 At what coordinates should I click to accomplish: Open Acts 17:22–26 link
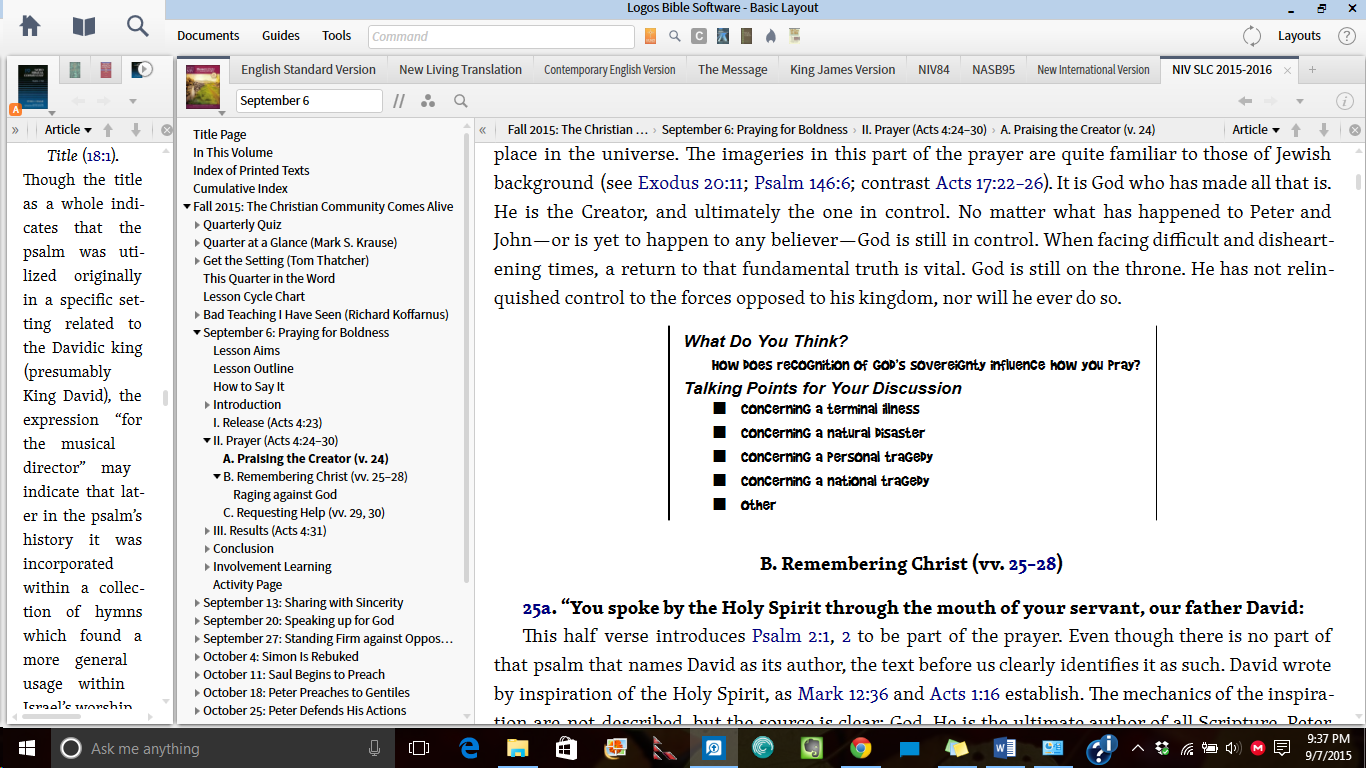(x=989, y=183)
